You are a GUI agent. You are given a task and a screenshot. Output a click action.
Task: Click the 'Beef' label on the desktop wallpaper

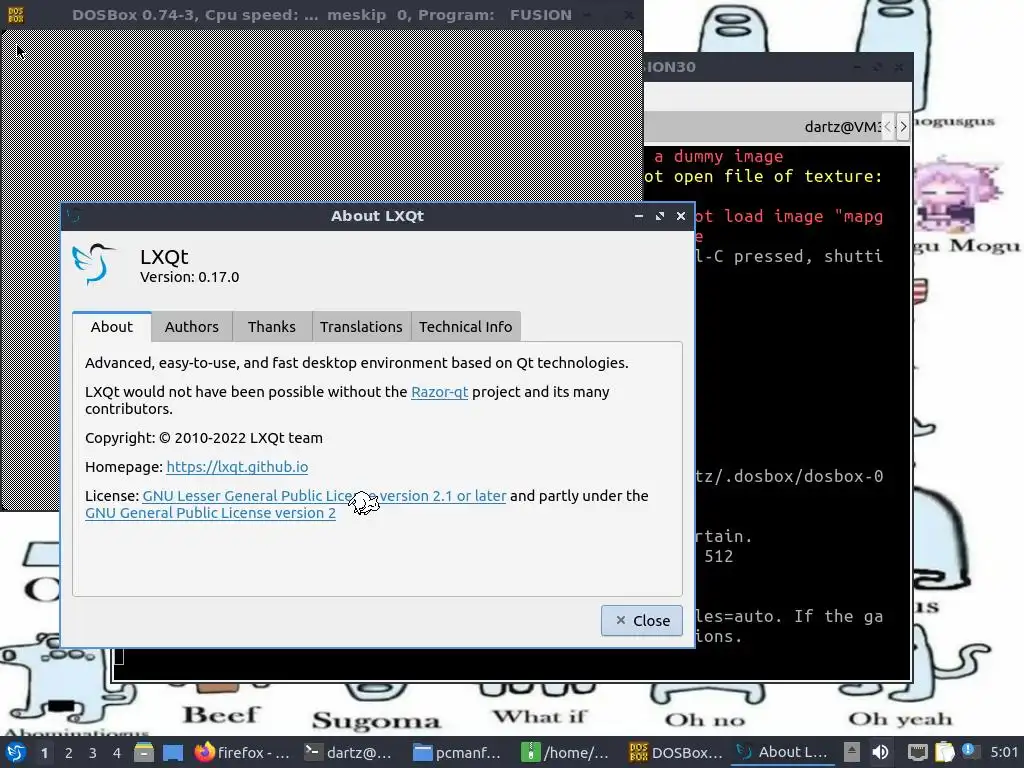pyautogui.click(x=221, y=715)
